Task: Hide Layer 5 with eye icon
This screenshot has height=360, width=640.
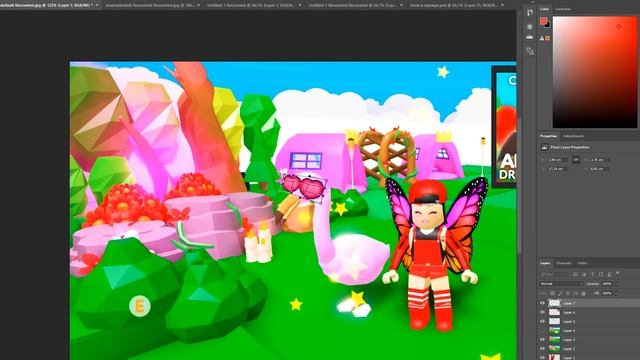Action: pyautogui.click(x=542, y=321)
